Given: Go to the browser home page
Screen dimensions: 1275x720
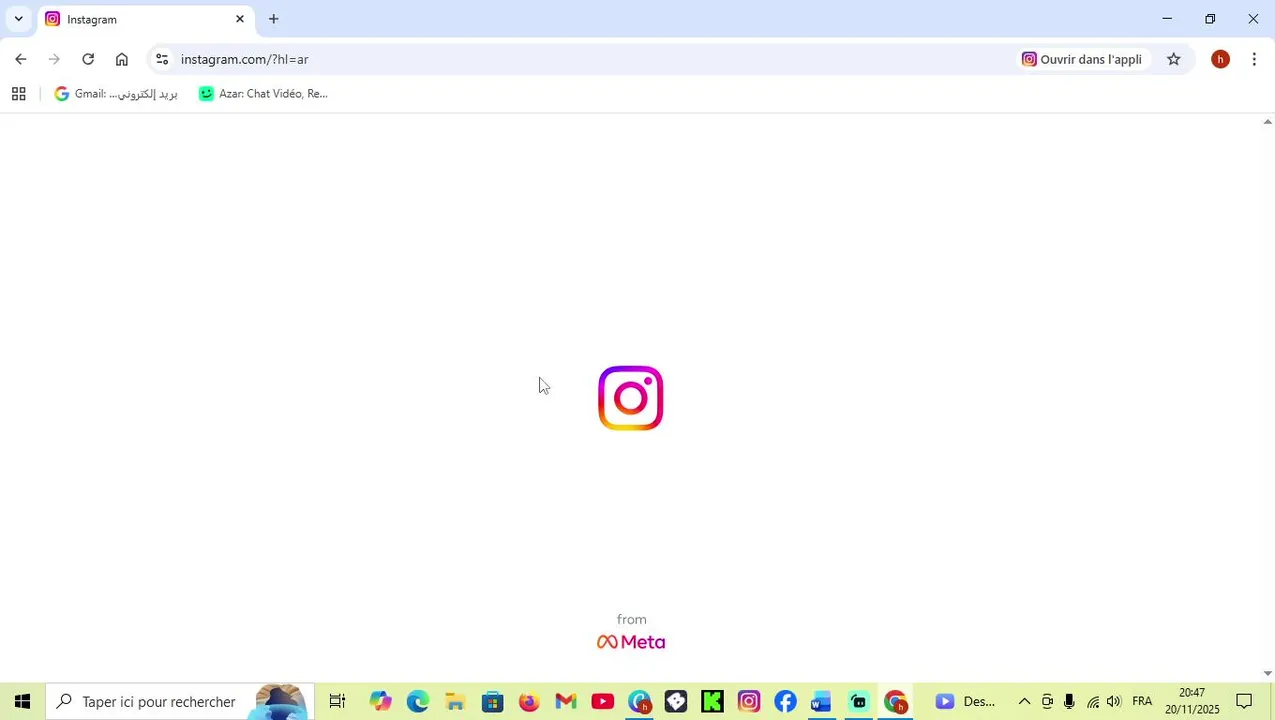Looking at the screenshot, I should click(122, 59).
